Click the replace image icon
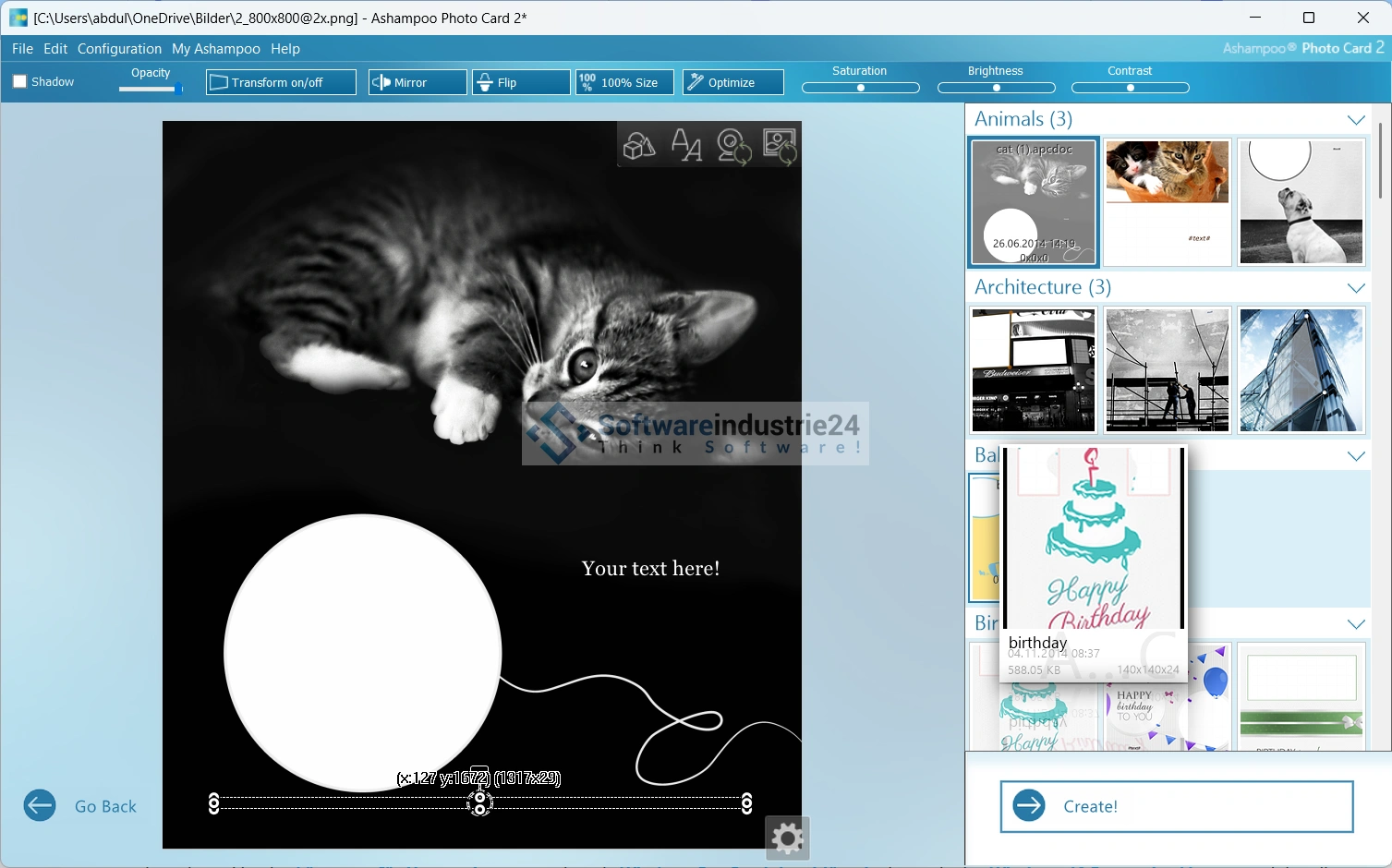The width and height of the screenshot is (1392, 868). (x=780, y=146)
